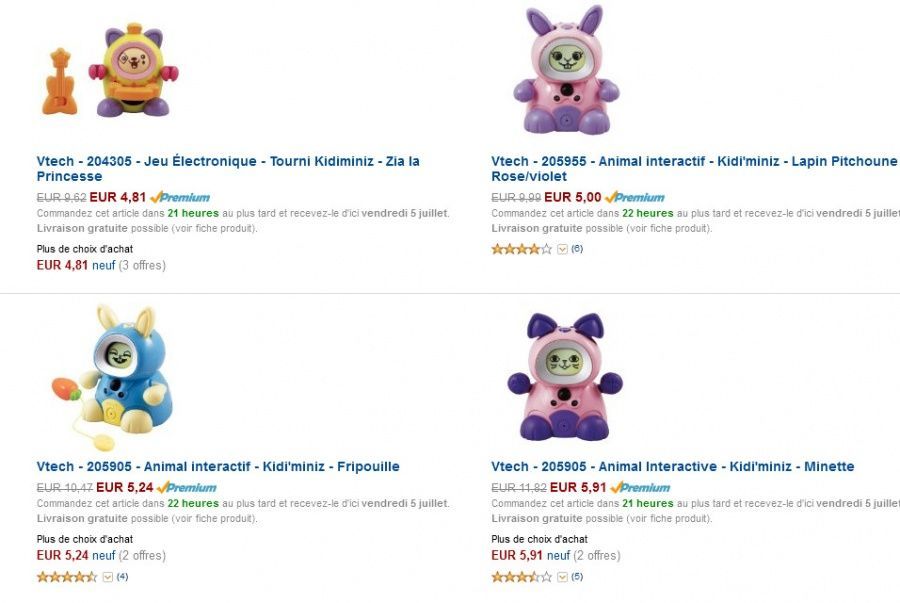Expand rating dropdown arrow for Minette
This screenshot has width=900, height=603.
click(x=562, y=577)
